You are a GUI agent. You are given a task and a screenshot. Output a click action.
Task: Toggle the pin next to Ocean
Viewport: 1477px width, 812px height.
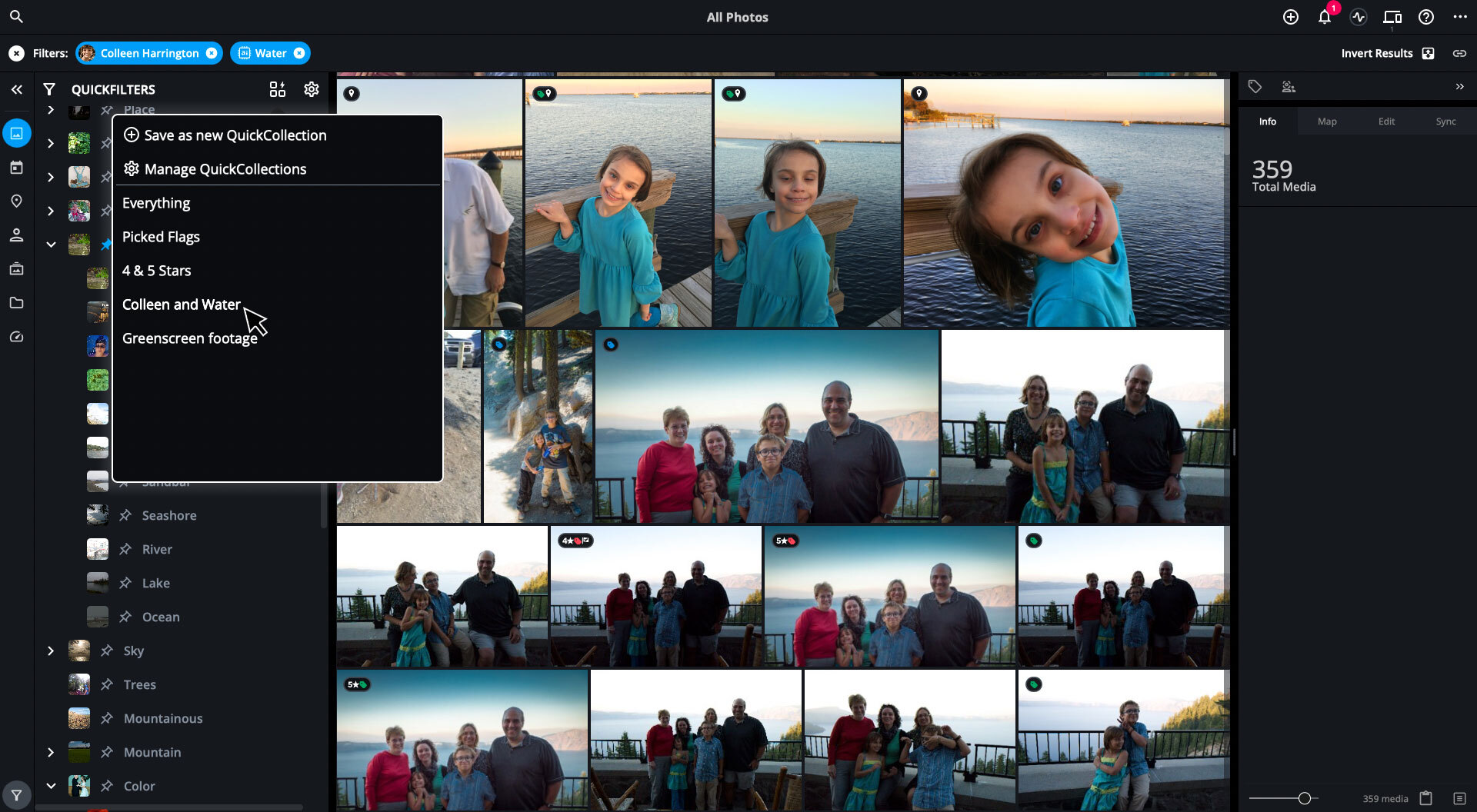(x=124, y=617)
